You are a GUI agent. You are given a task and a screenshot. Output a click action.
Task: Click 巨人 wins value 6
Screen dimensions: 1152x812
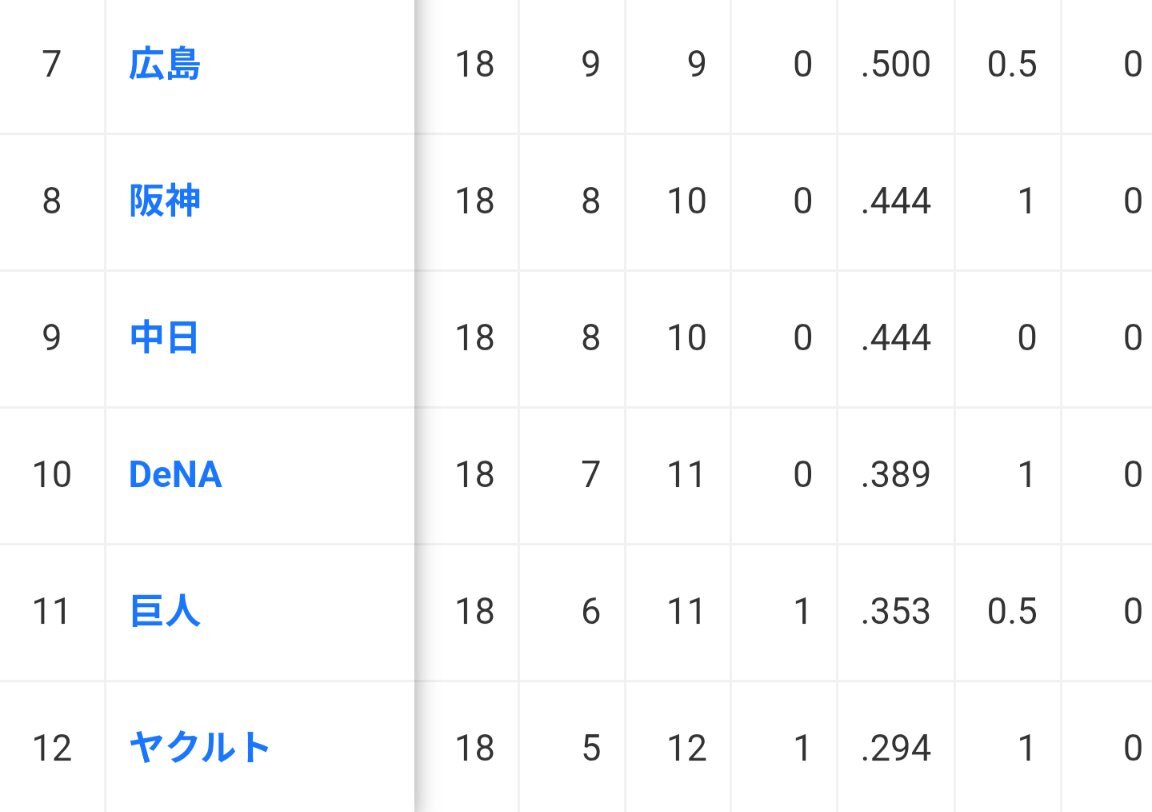[591, 611]
